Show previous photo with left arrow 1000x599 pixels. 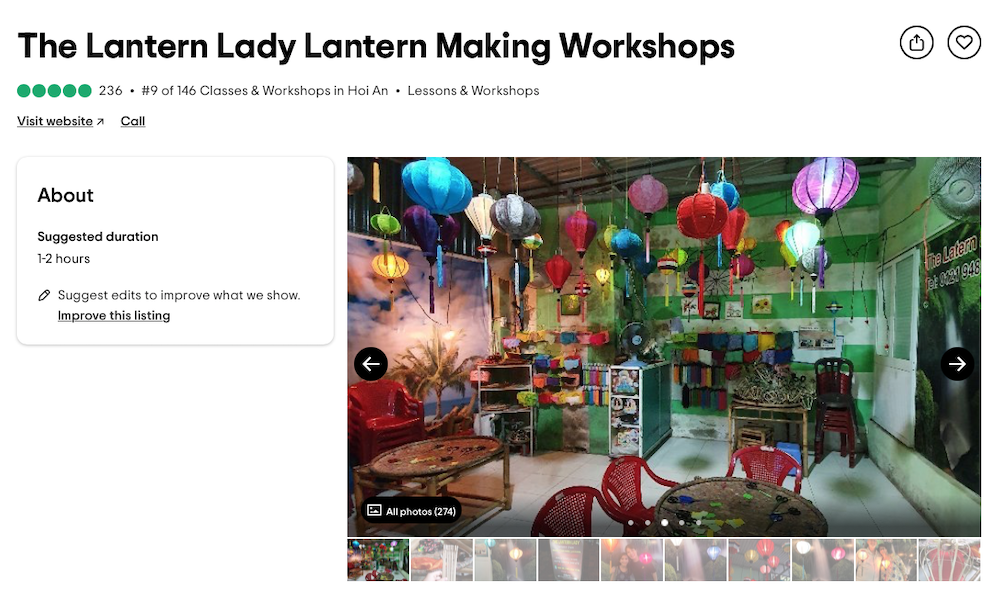tap(371, 364)
